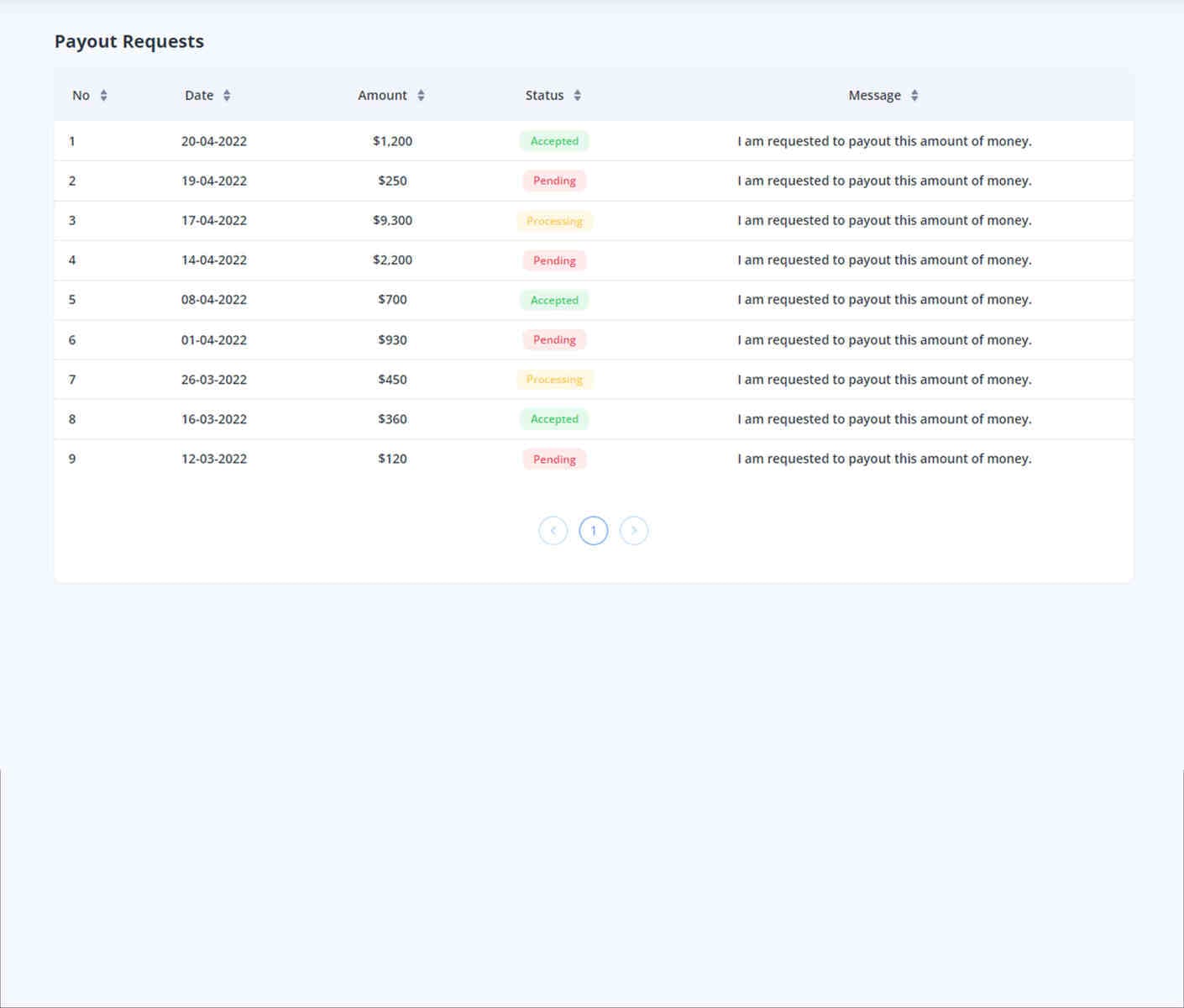
Task: Select page 1 in the pagination circle
Action: tap(594, 530)
